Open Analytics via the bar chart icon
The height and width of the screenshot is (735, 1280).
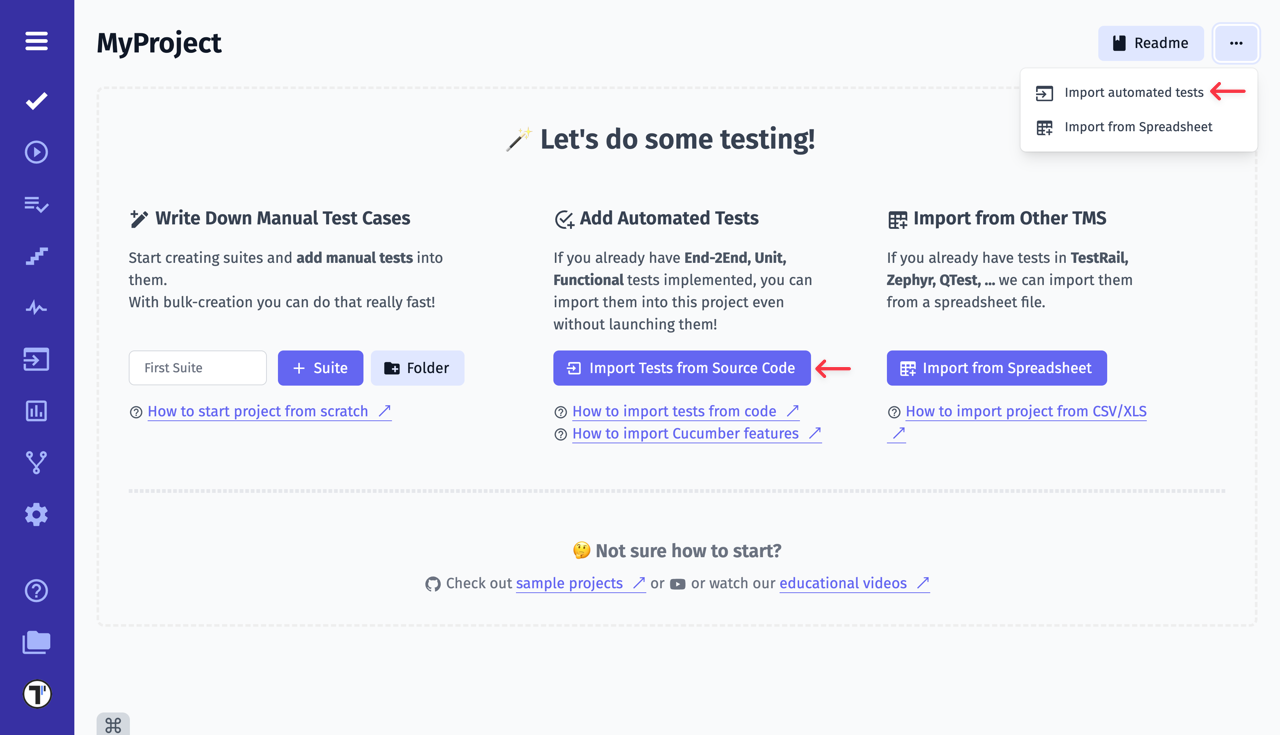pos(36,410)
